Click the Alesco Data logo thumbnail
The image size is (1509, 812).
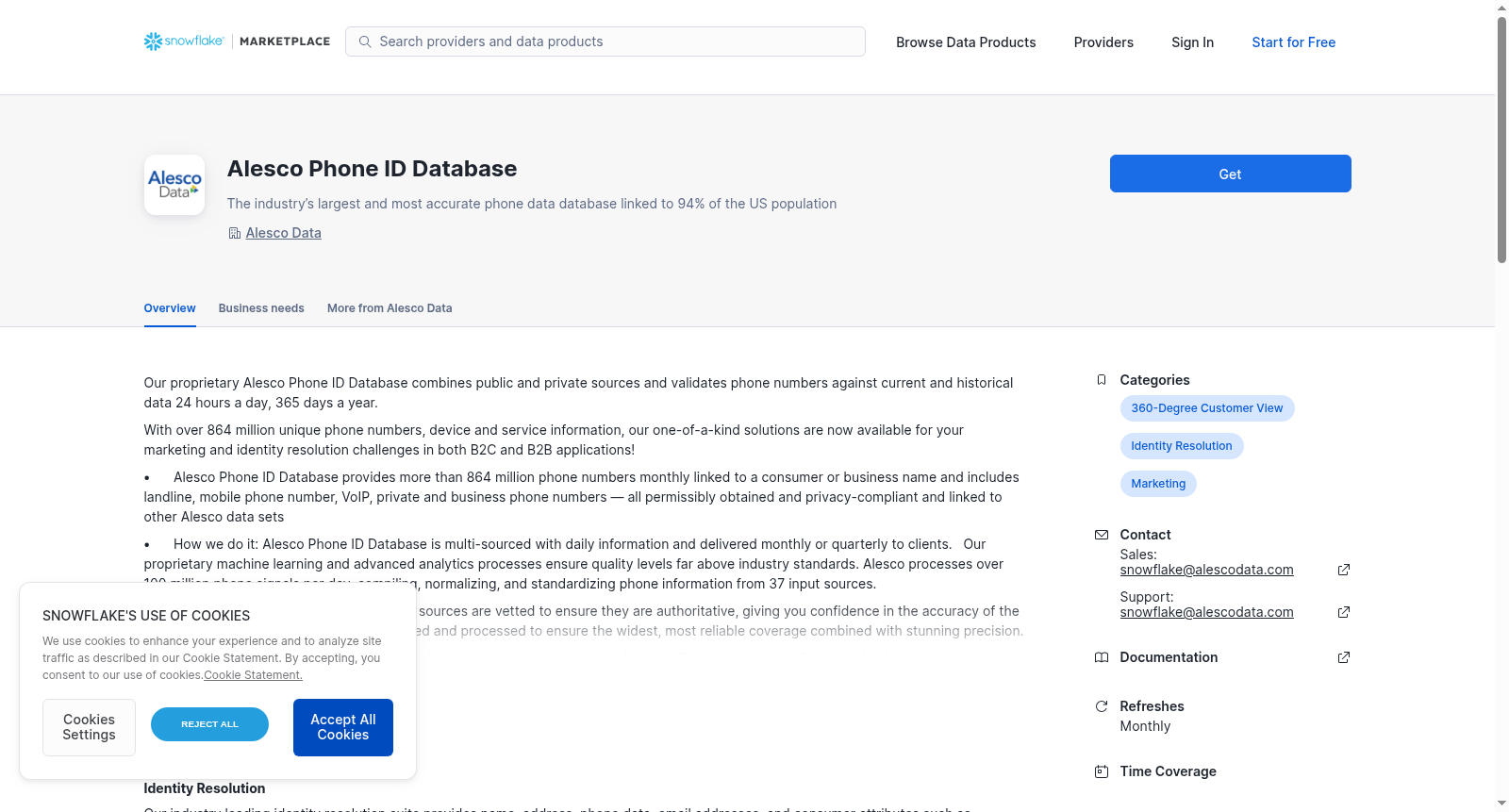(174, 185)
